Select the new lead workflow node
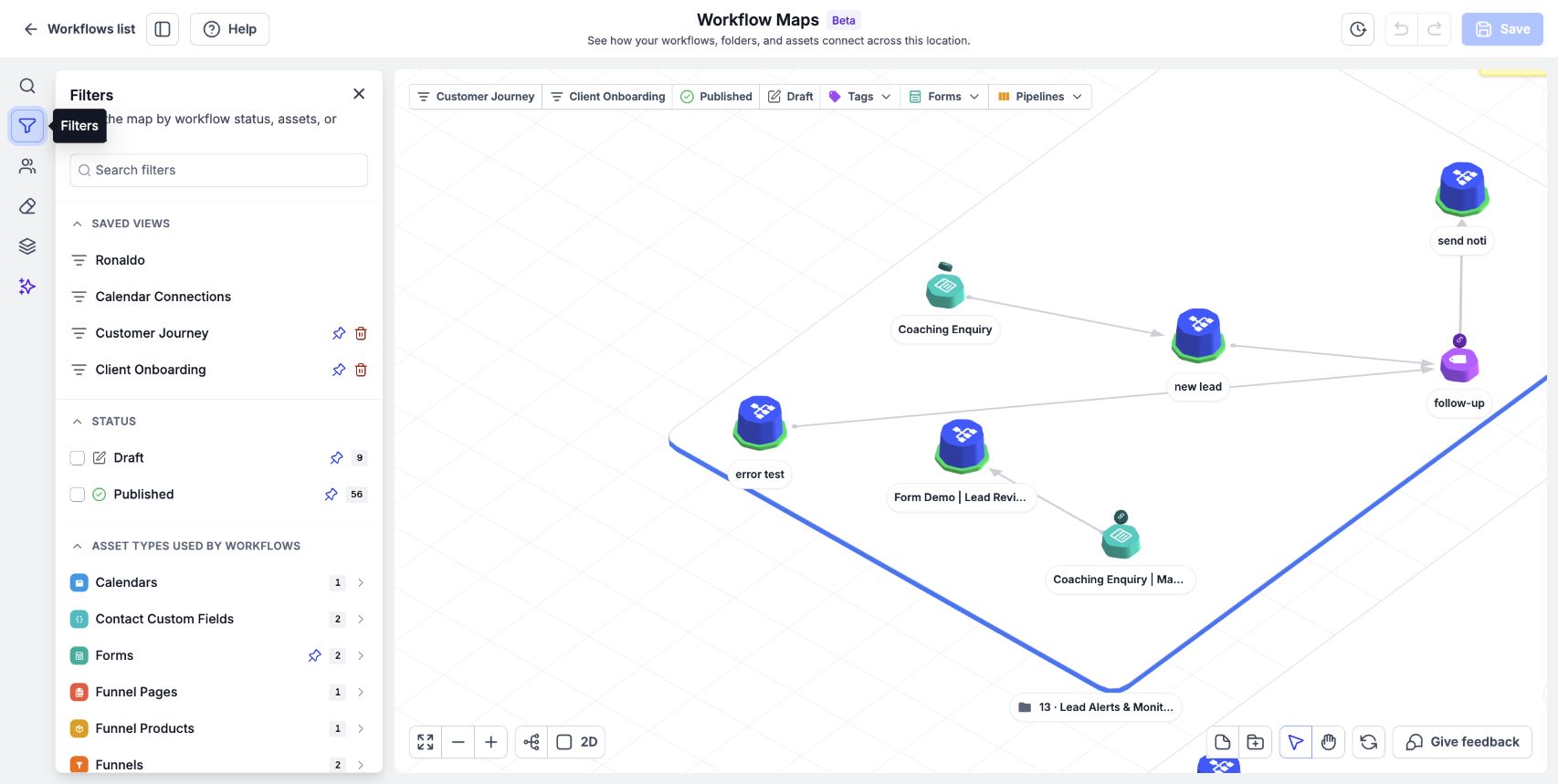This screenshot has height=784, width=1558. click(1198, 336)
